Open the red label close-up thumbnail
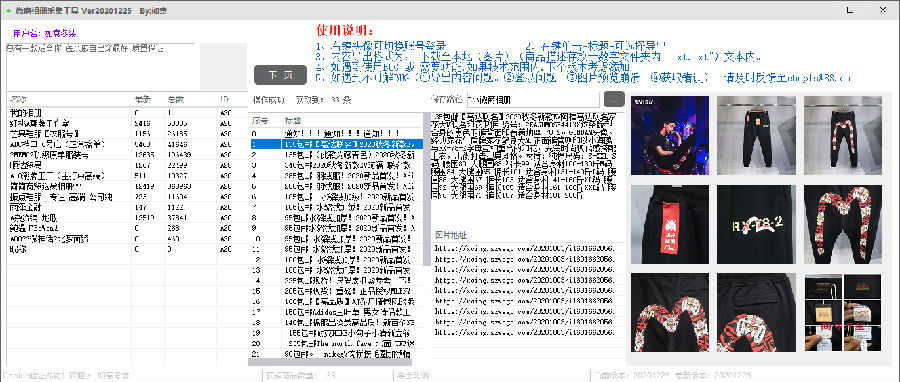Viewport: 900px width, 382px height. click(670, 224)
